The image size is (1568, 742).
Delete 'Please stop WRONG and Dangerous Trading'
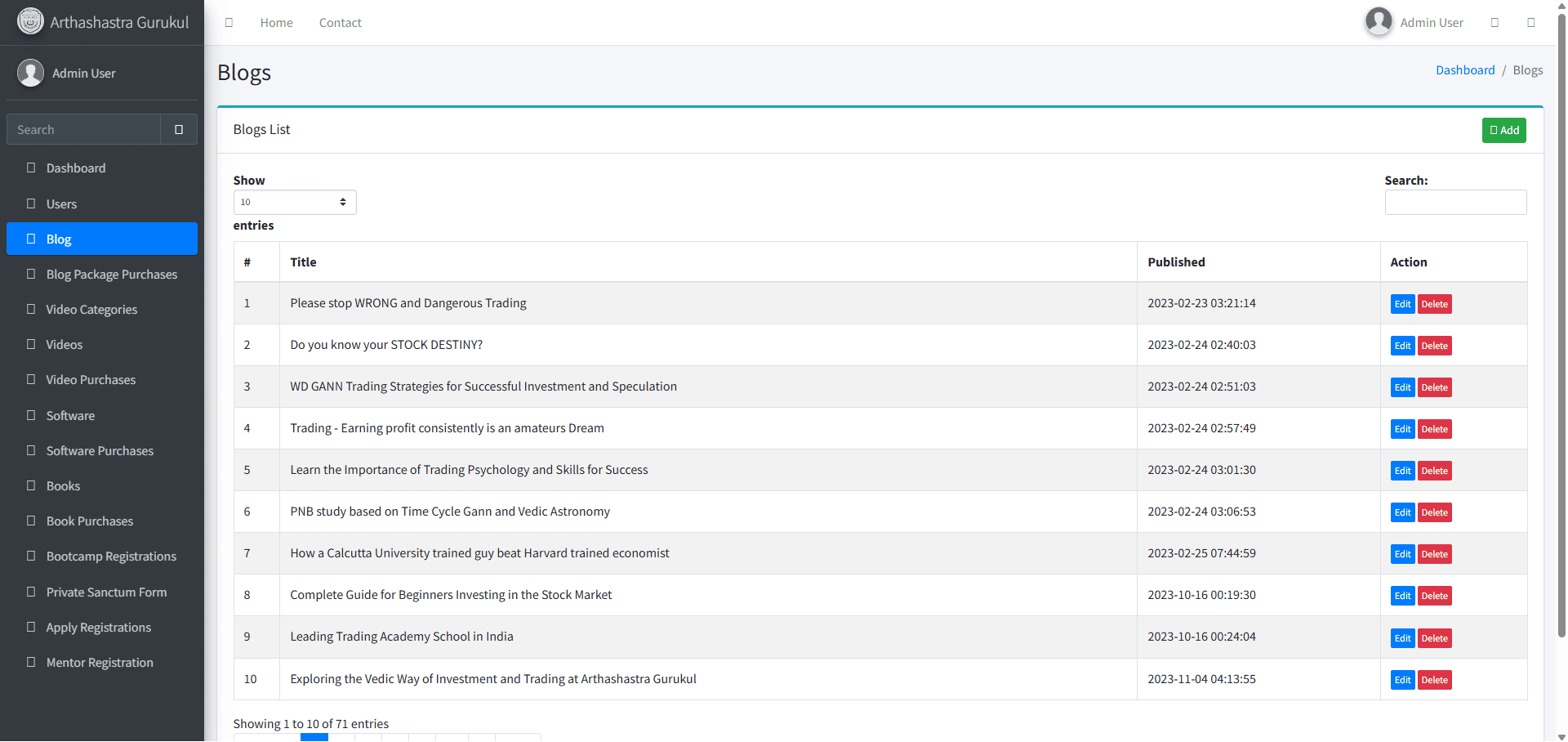pos(1434,304)
